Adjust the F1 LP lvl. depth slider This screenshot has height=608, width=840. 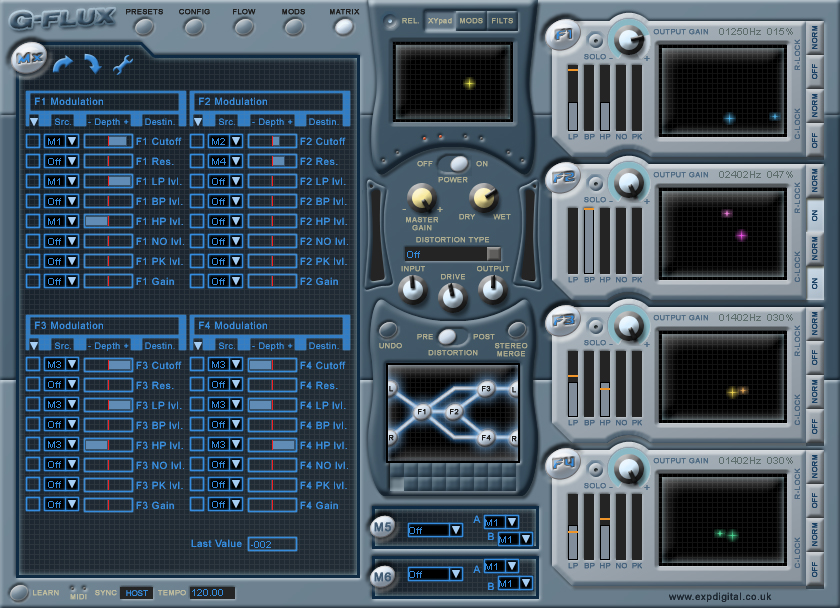(108, 181)
